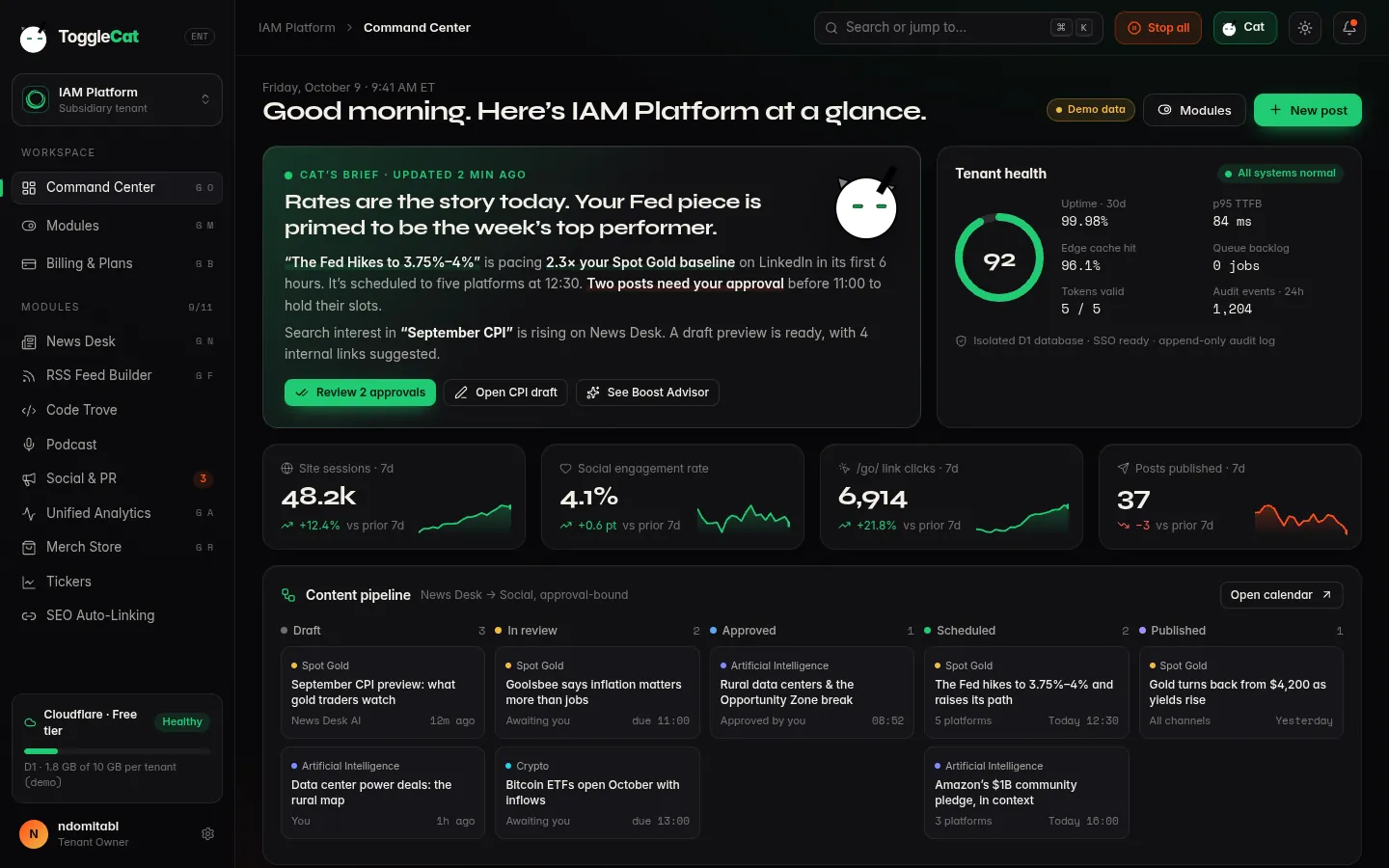Open Gold turns back from $4,200 card
Image resolution: width=1389 pixels, height=868 pixels.
click(x=1240, y=692)
